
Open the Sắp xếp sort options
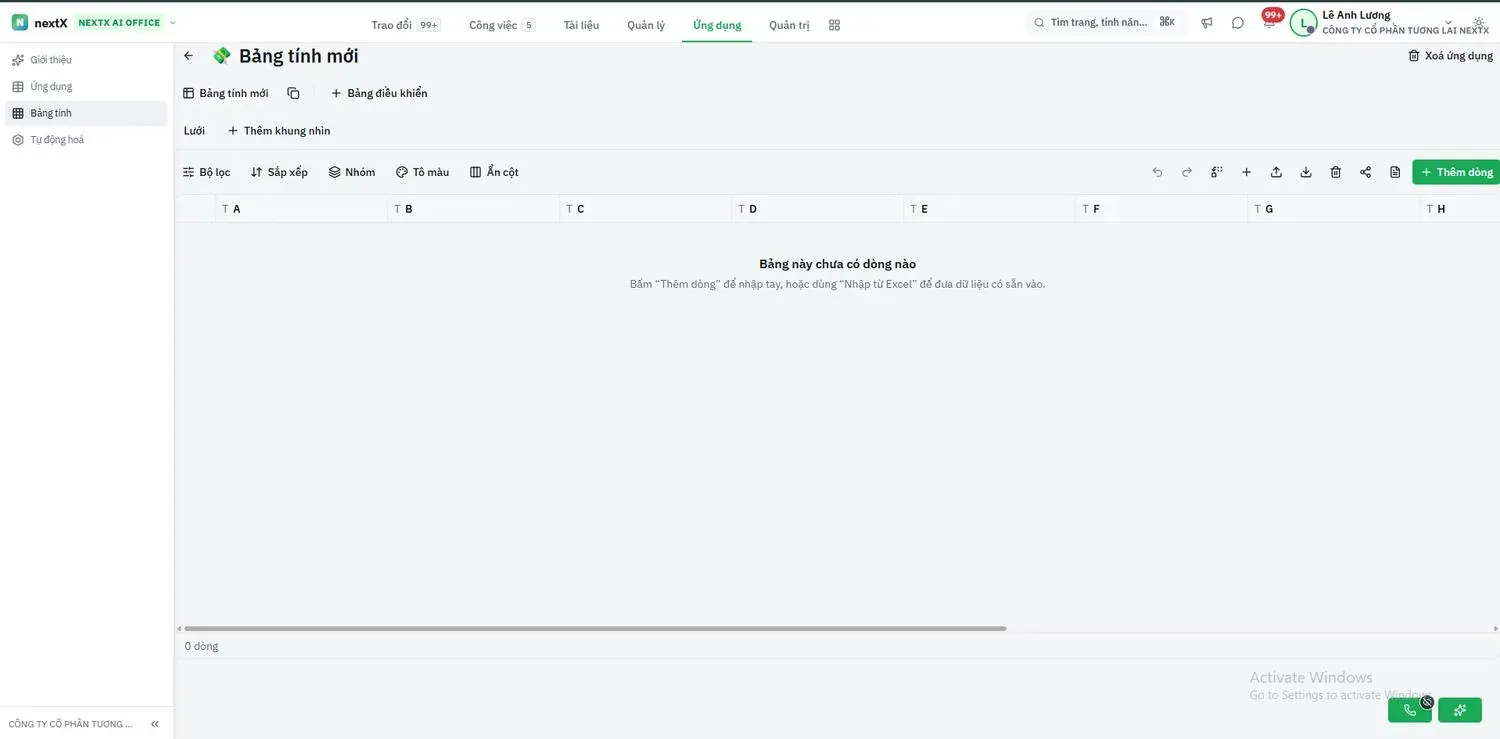click(x=279, y=172)
